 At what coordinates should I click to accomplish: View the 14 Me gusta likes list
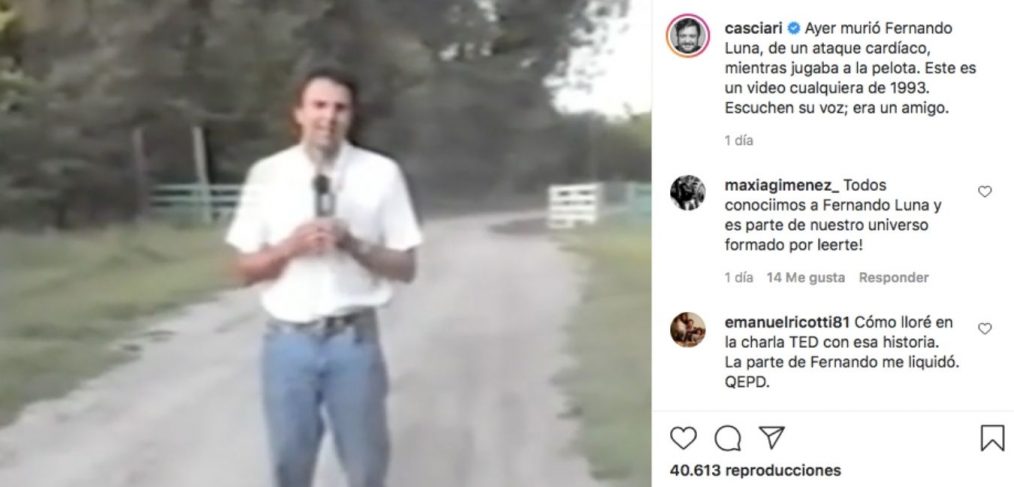point(806,277)
